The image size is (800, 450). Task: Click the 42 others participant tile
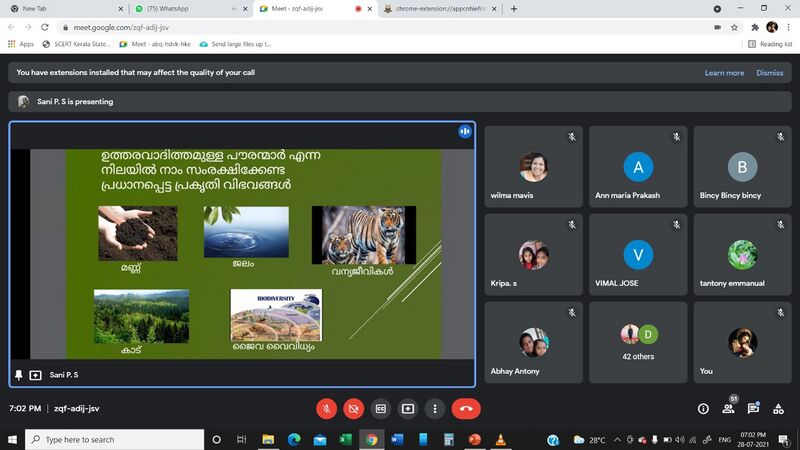pyautogui.click(x=638, y=341)
